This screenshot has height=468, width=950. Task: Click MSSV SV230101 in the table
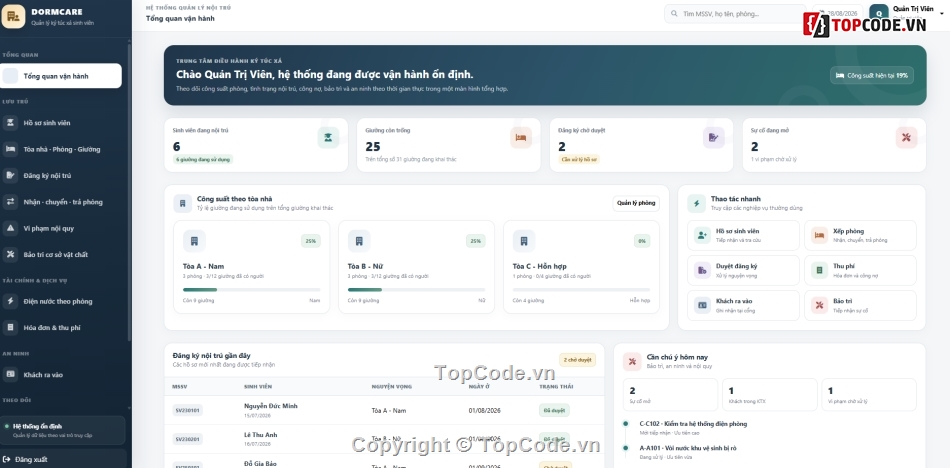tap(187, 410)
